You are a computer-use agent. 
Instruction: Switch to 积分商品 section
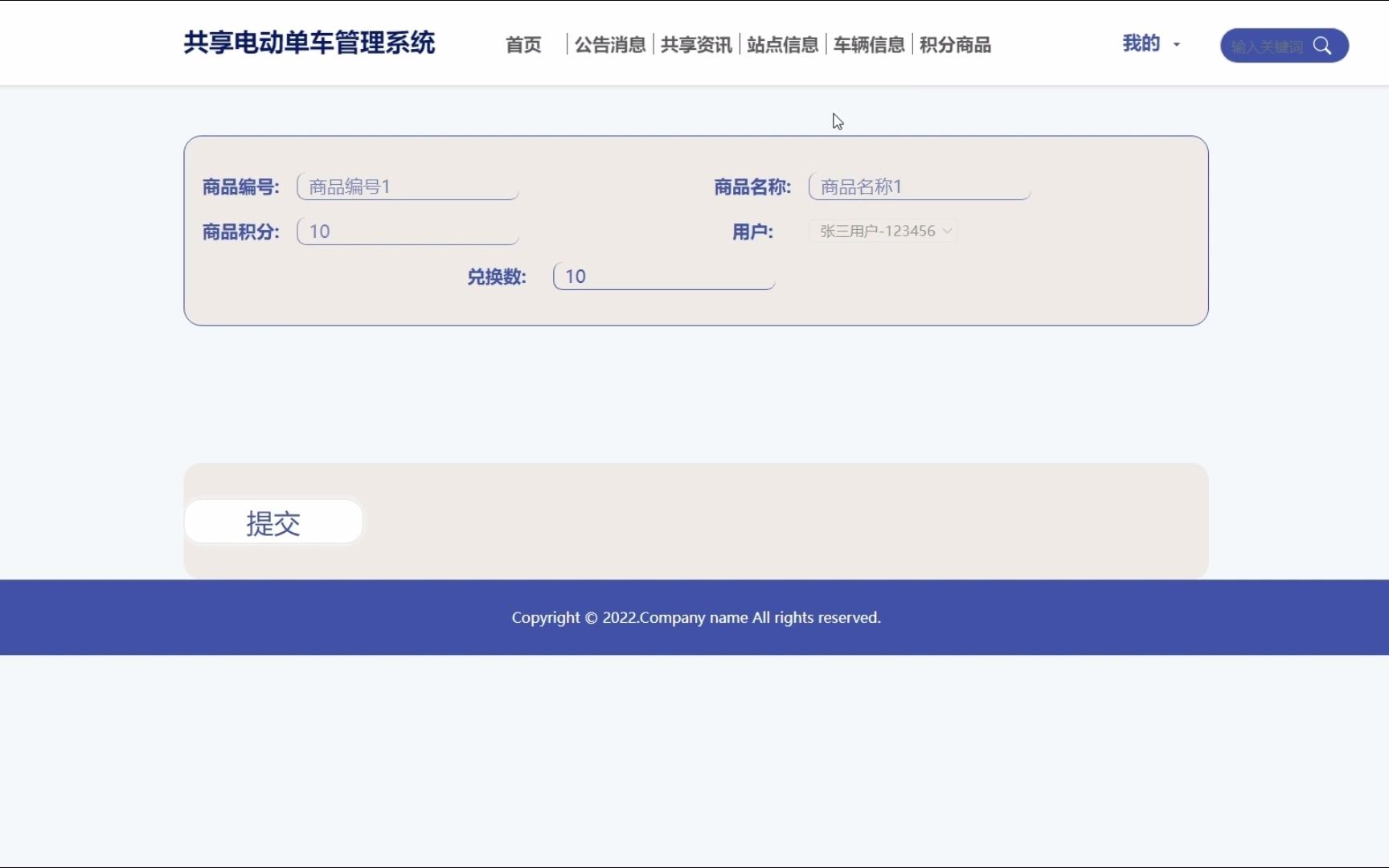coord(955,45)
